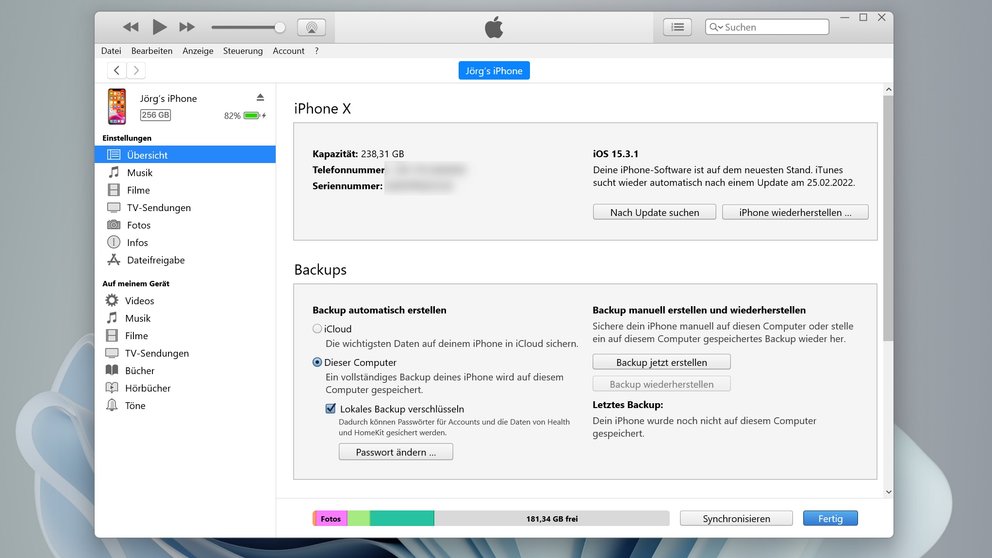Viewport: 992px width, 558px height.
Task: Click Nach Update suchen button
Action: (x=654, y=212)
